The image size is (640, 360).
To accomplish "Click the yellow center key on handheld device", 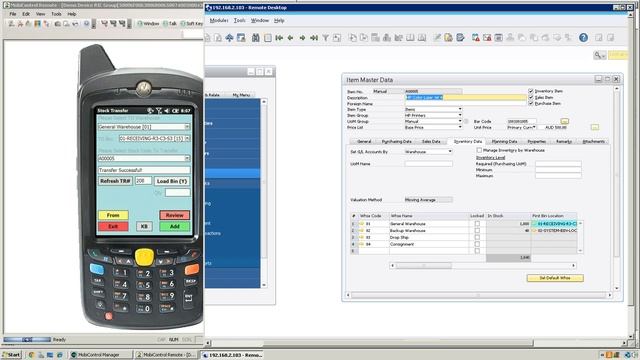I will (x=144, y=257).
